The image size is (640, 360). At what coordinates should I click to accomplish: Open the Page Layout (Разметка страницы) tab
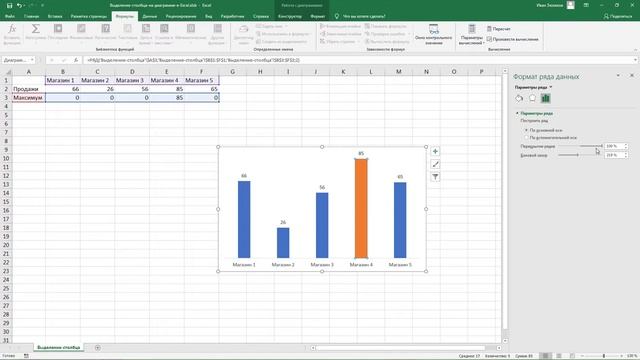click(x=89, y=16)
